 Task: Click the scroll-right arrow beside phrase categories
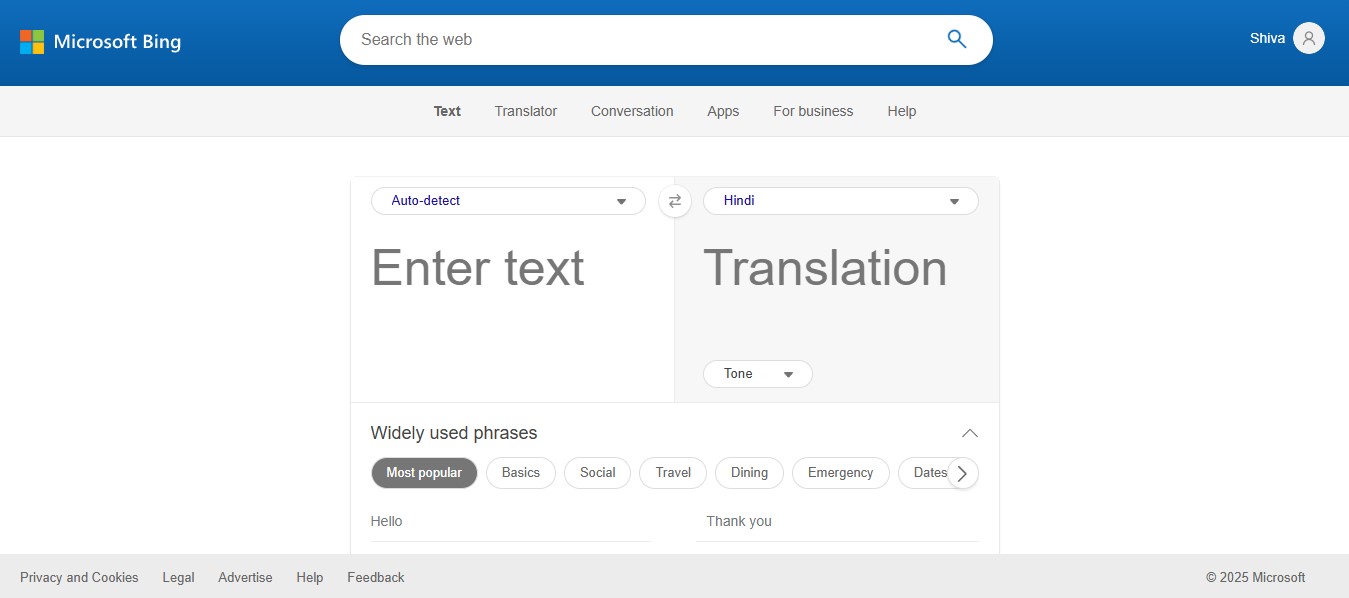961,473
